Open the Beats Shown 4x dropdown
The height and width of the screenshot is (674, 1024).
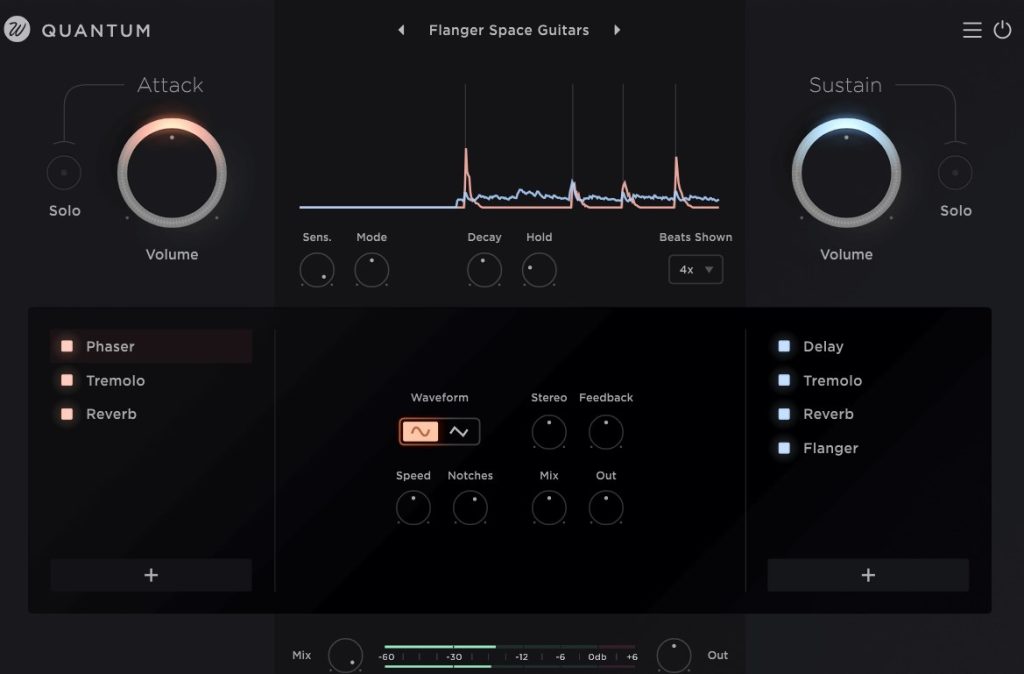pos(695,269)
